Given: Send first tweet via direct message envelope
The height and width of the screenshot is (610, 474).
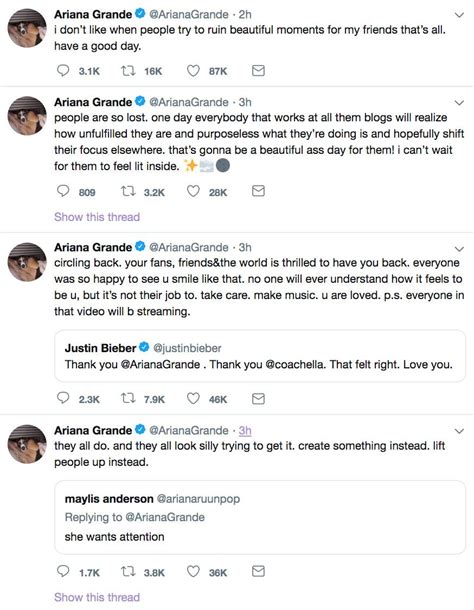Looking at the screenshot, I should pos(258,70).
